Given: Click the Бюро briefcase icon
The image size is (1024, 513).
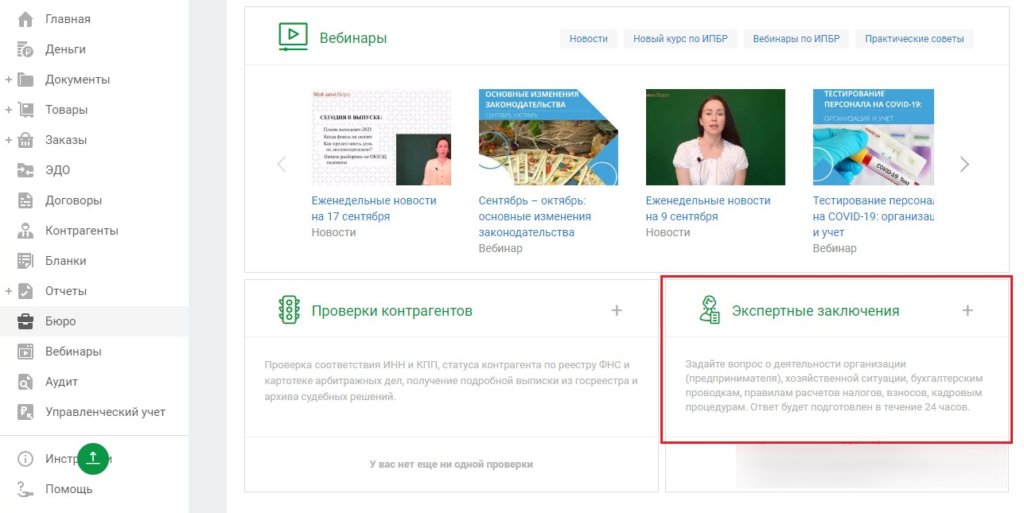Looking at the screenshot, I should [x=26, y=321].
